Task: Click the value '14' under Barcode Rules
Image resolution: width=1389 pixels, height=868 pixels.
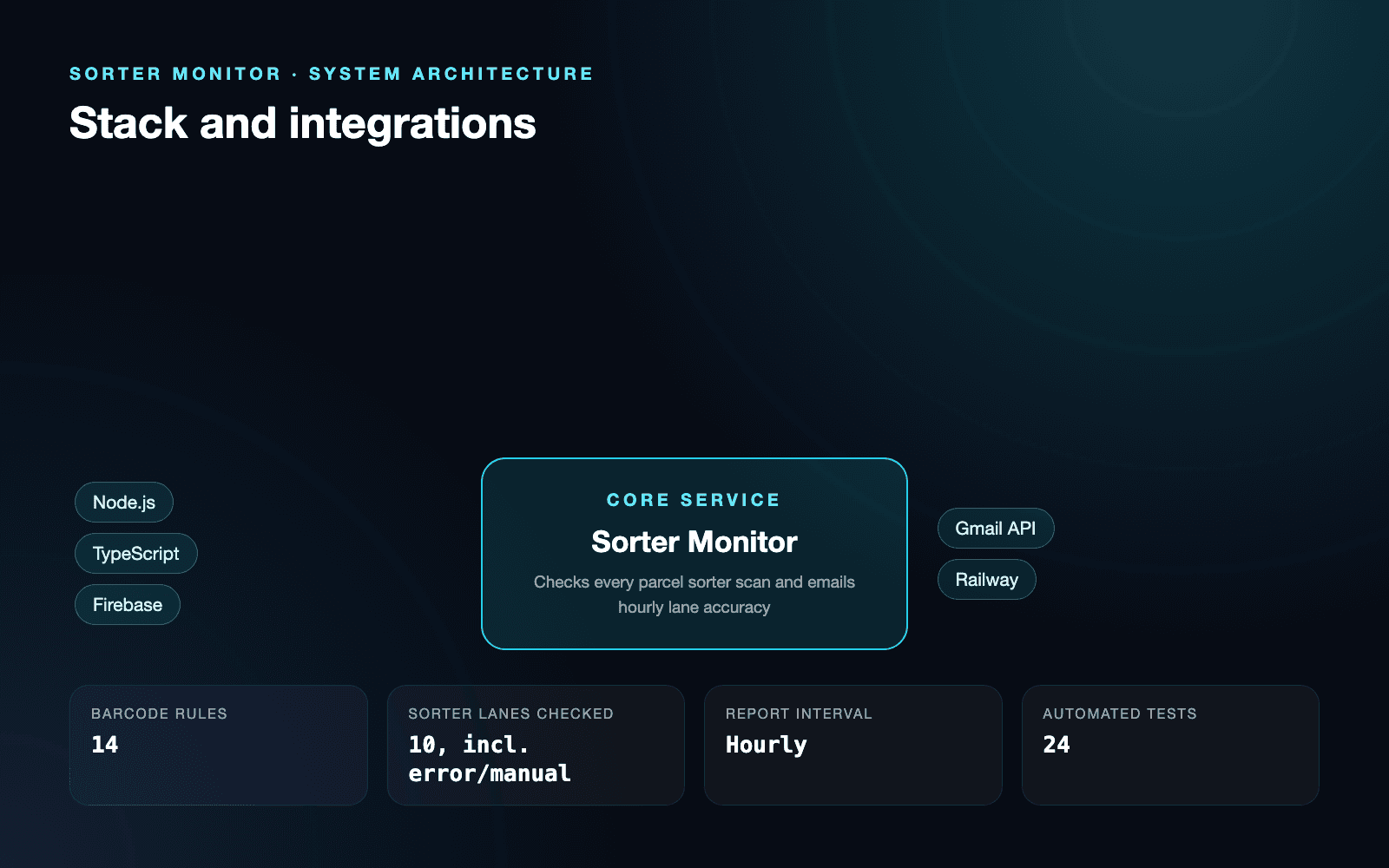Action: 105,745
